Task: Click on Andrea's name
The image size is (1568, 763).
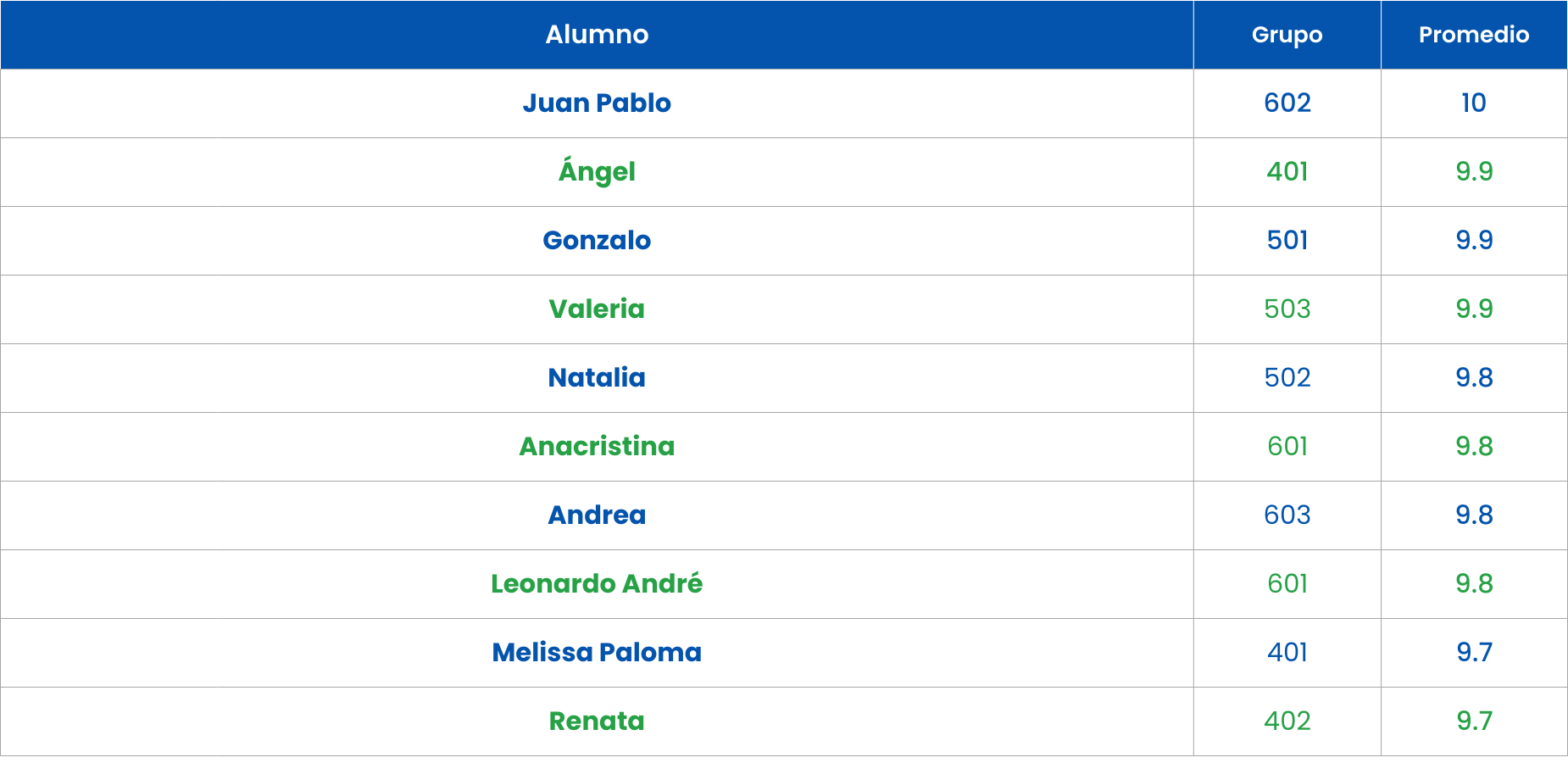Action: pos(597,515)
